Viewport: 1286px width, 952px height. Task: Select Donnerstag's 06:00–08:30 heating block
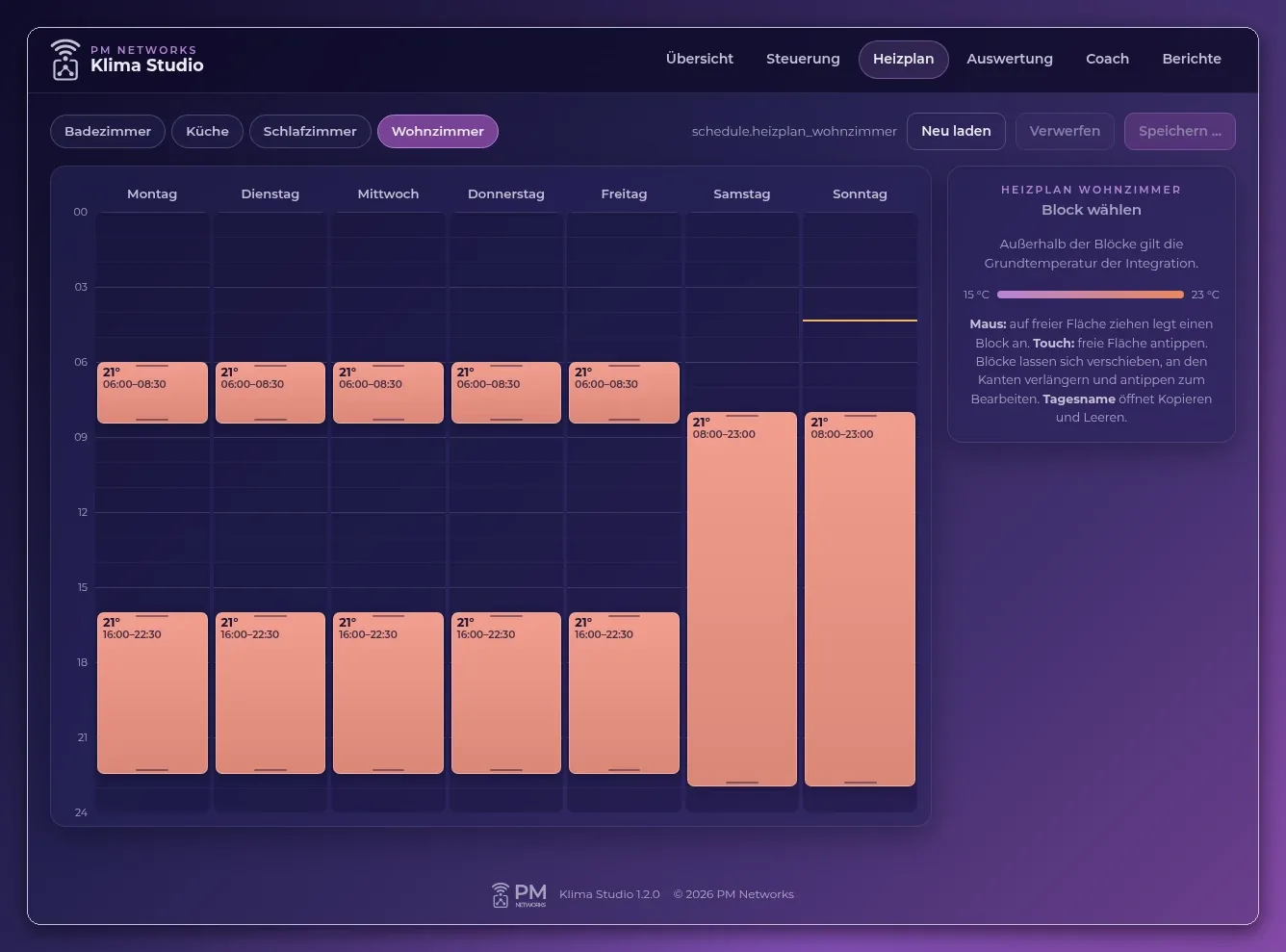pos(506,393)
